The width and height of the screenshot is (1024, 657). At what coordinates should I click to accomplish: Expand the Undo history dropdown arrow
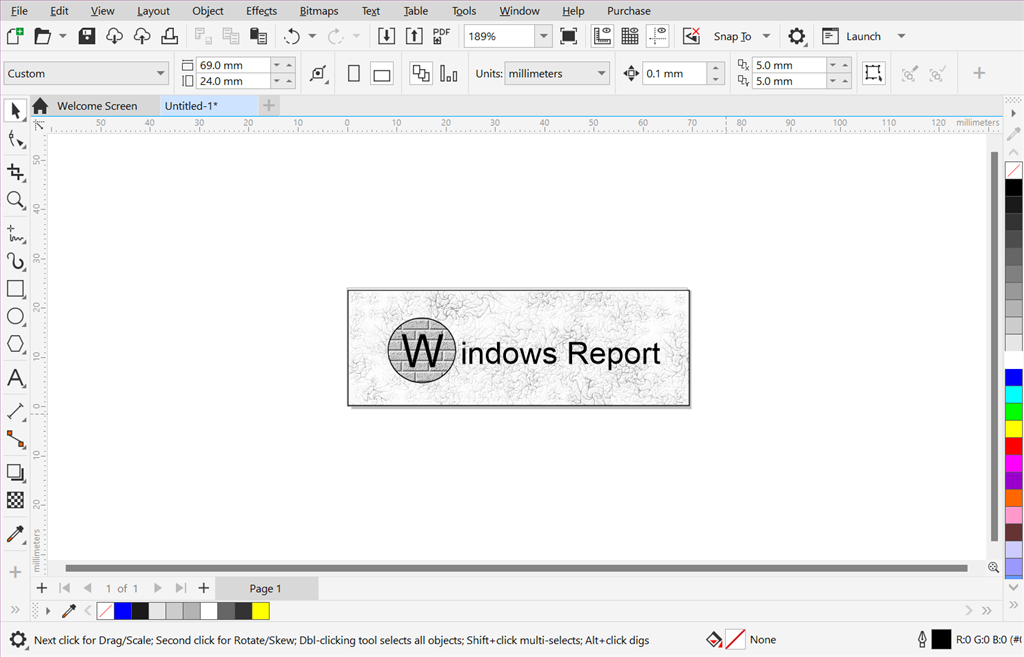312,36
